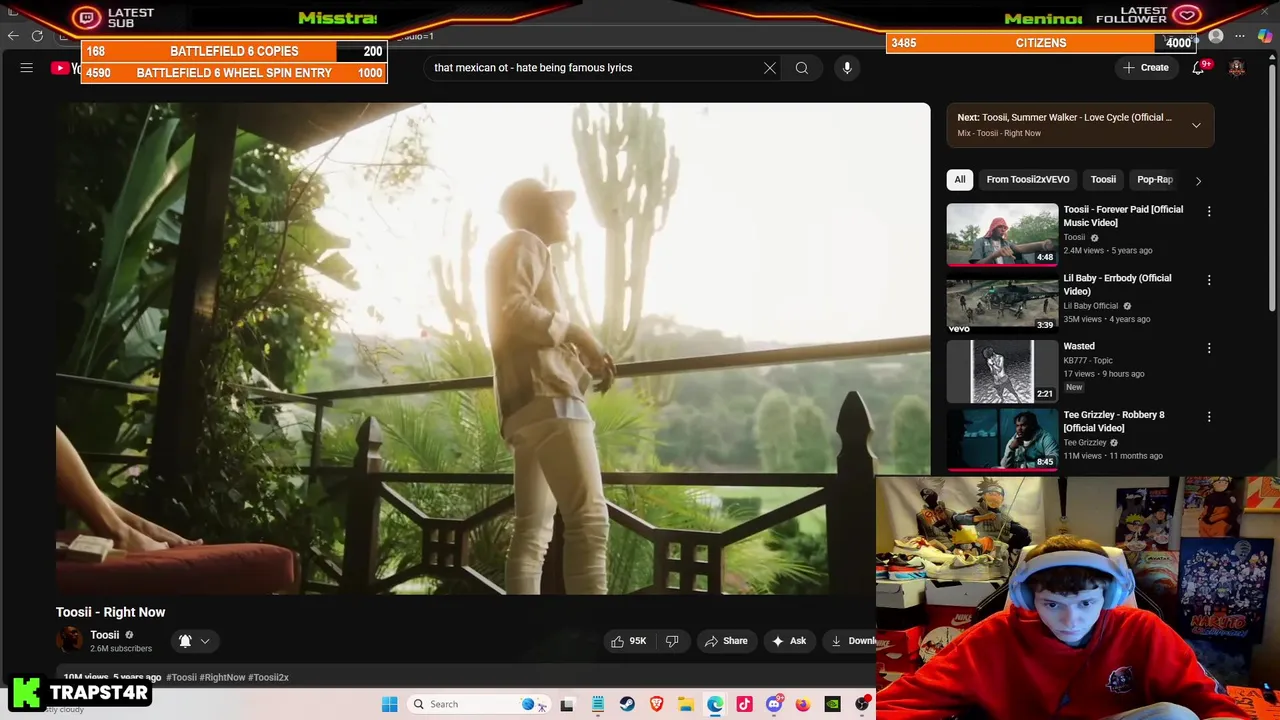The height and width of the screenshot is (720, 1280).
Task: Open Lil Baby - Errbody video thumbnail
Action: point(1002,303)
